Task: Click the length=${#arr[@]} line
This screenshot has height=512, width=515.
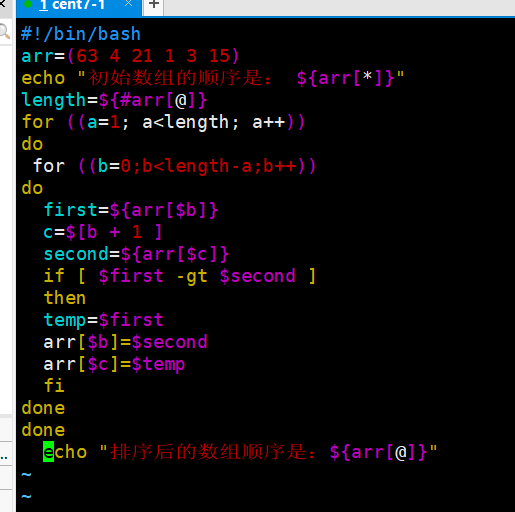Action: pos(114,100)
